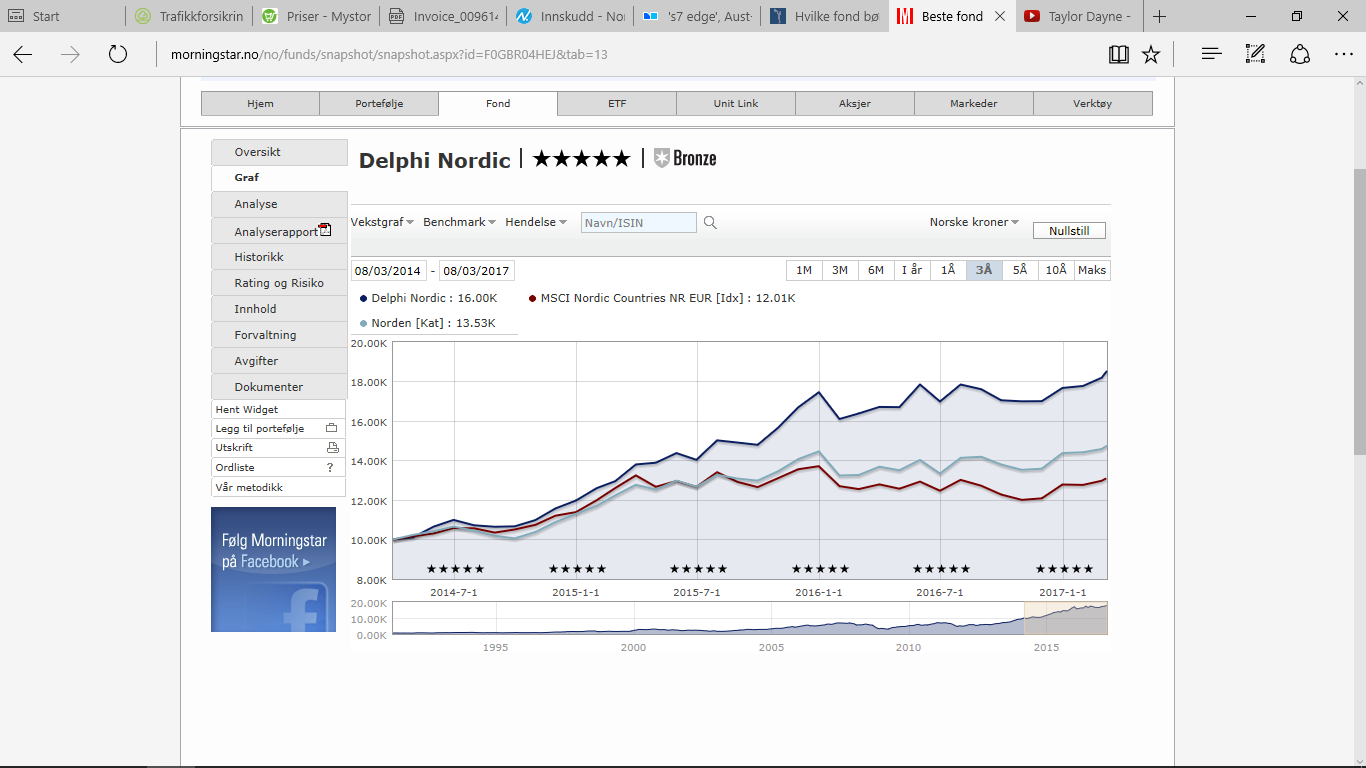
Task: Select I år time range
Action: [x=912, y=270]
